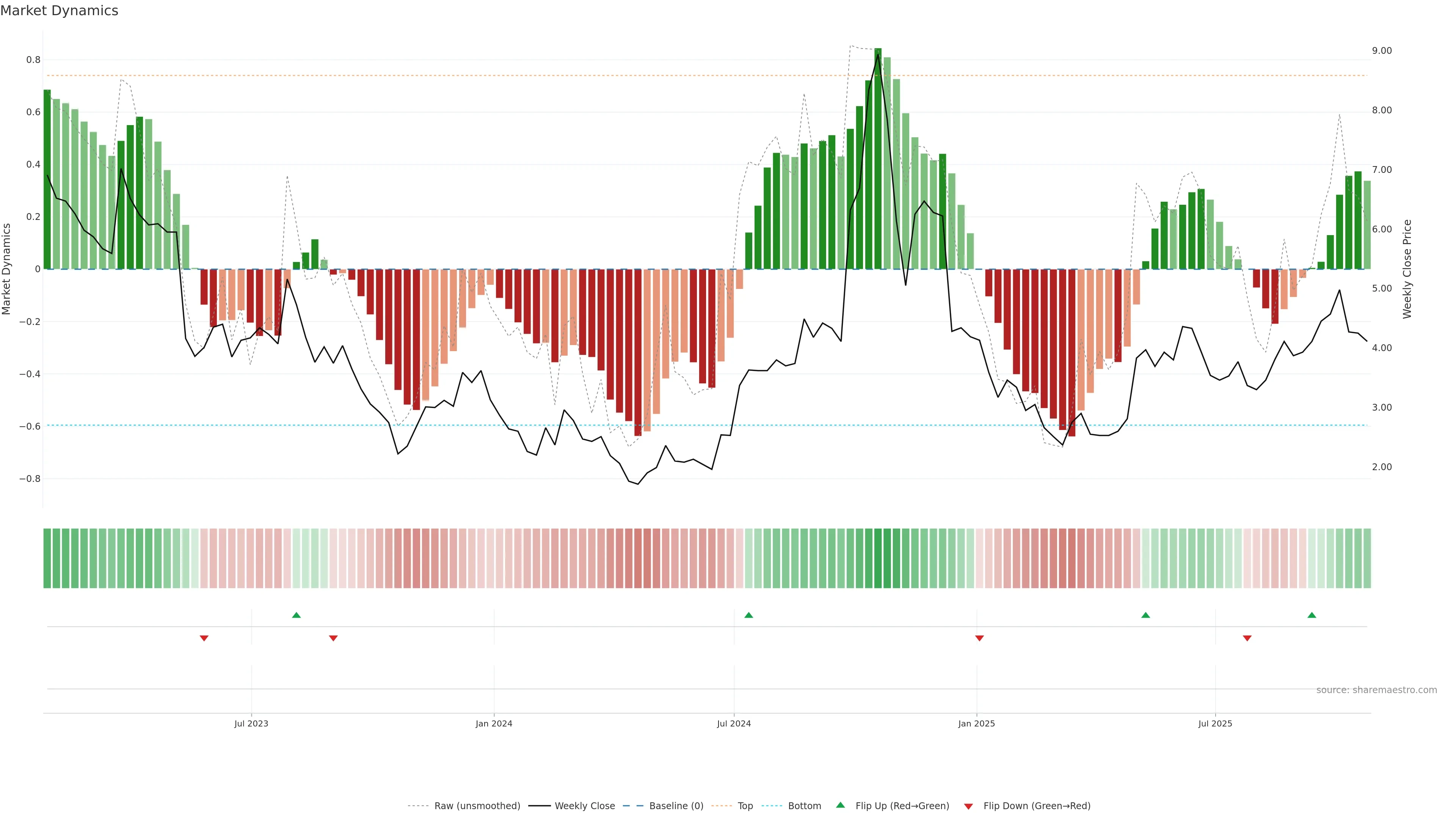Click the Flip Down marker after Jul 2025
Image resolution: width=1456 pixels, height=819 pixels.
1247,638
